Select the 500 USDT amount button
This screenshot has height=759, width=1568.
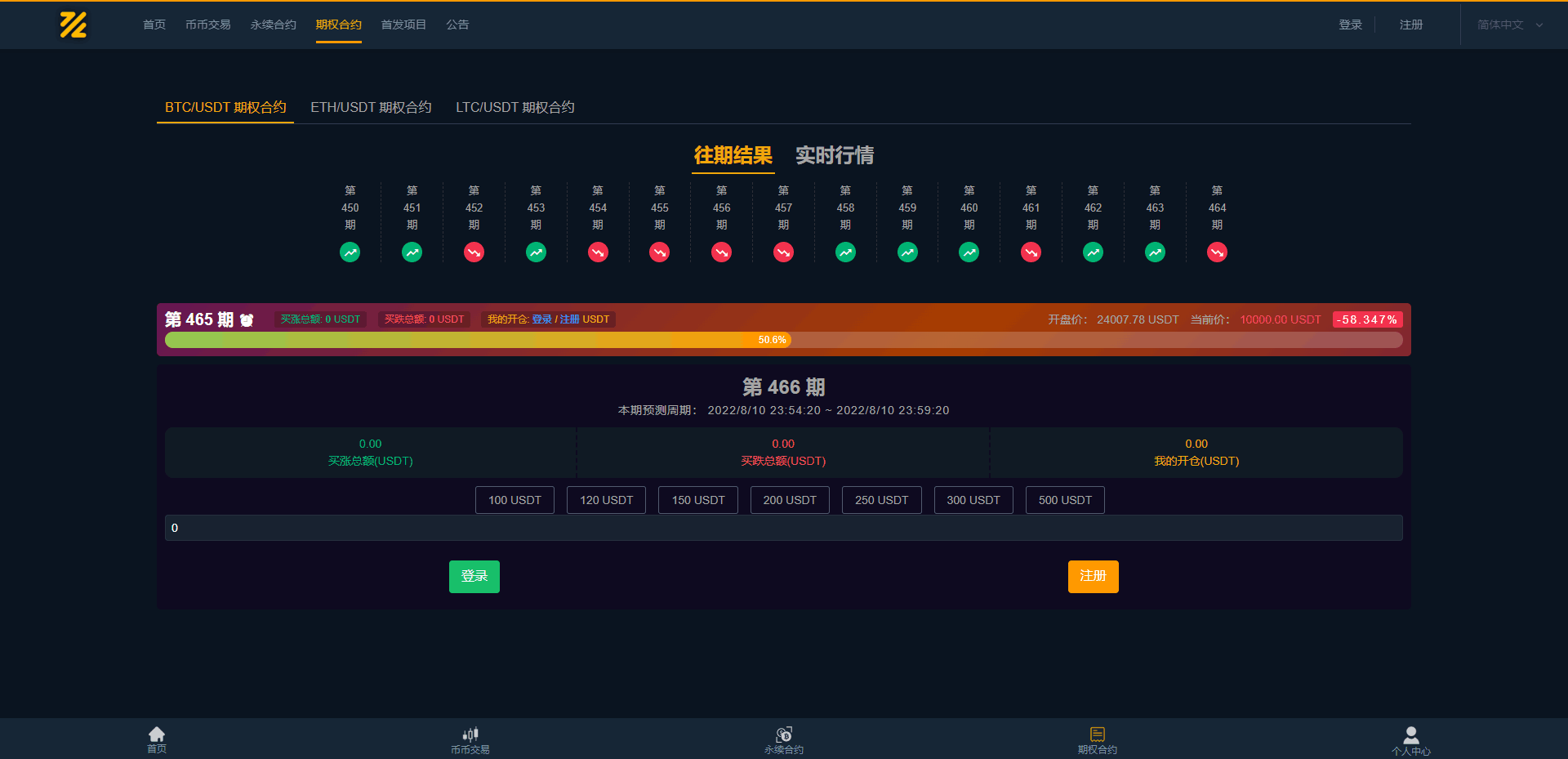[x=1065, y=500]
